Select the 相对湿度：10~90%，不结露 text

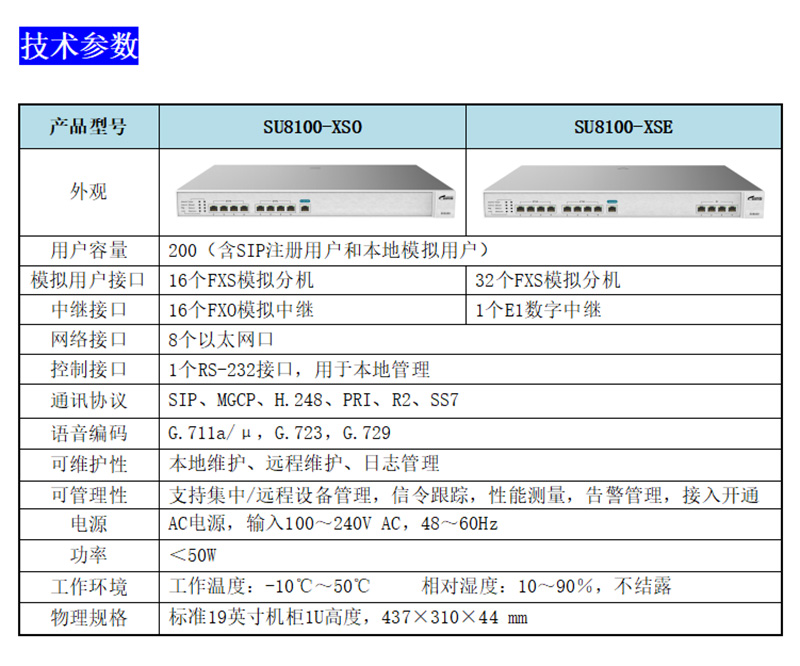[546, 586]
